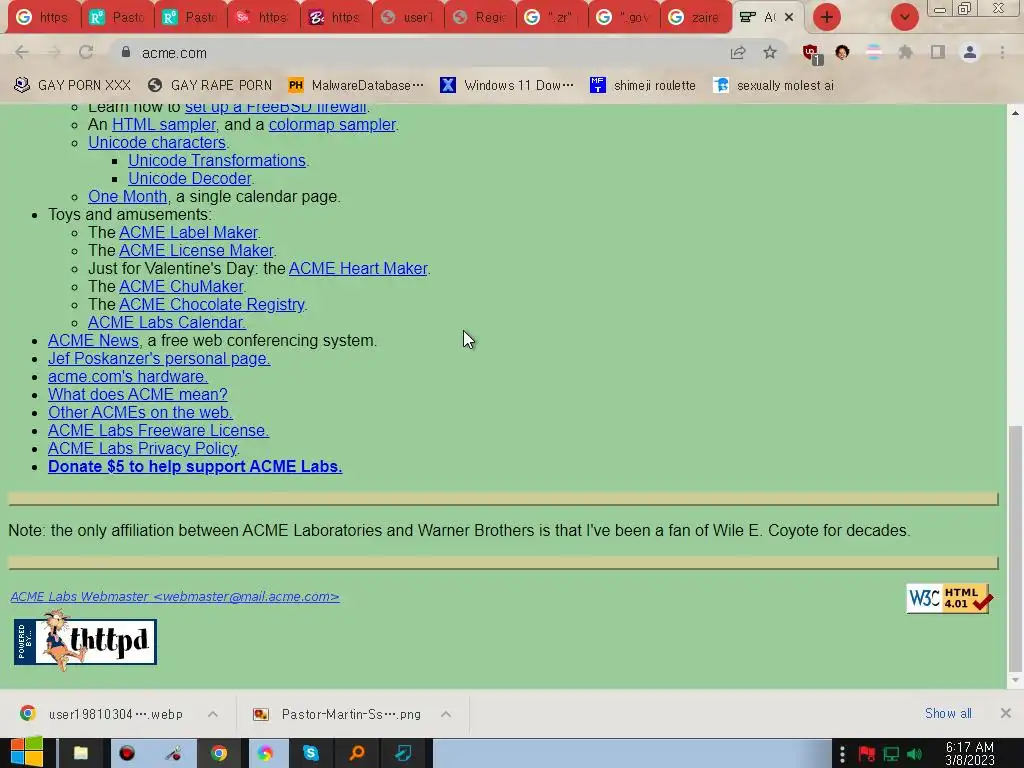This screenshot has width=1024, height=768.
Task: Open a new tab with the plus button
Action: [827, 17]
